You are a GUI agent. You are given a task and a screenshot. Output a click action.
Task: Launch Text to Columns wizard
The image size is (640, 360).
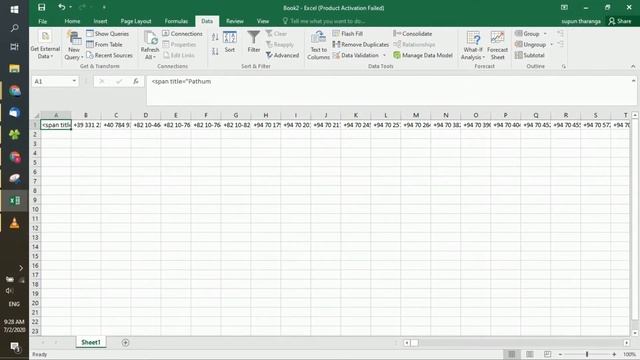point(318,46)
